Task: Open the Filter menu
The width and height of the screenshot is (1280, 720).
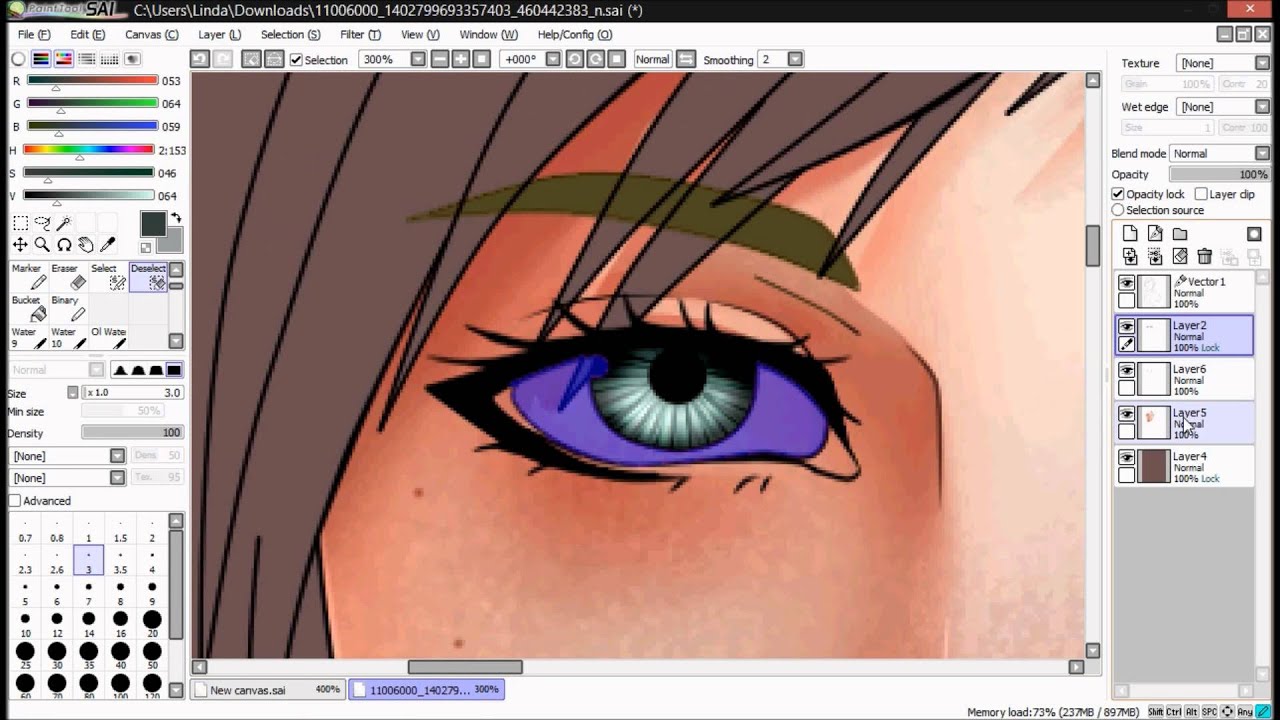Action: (x=360, y=34)
